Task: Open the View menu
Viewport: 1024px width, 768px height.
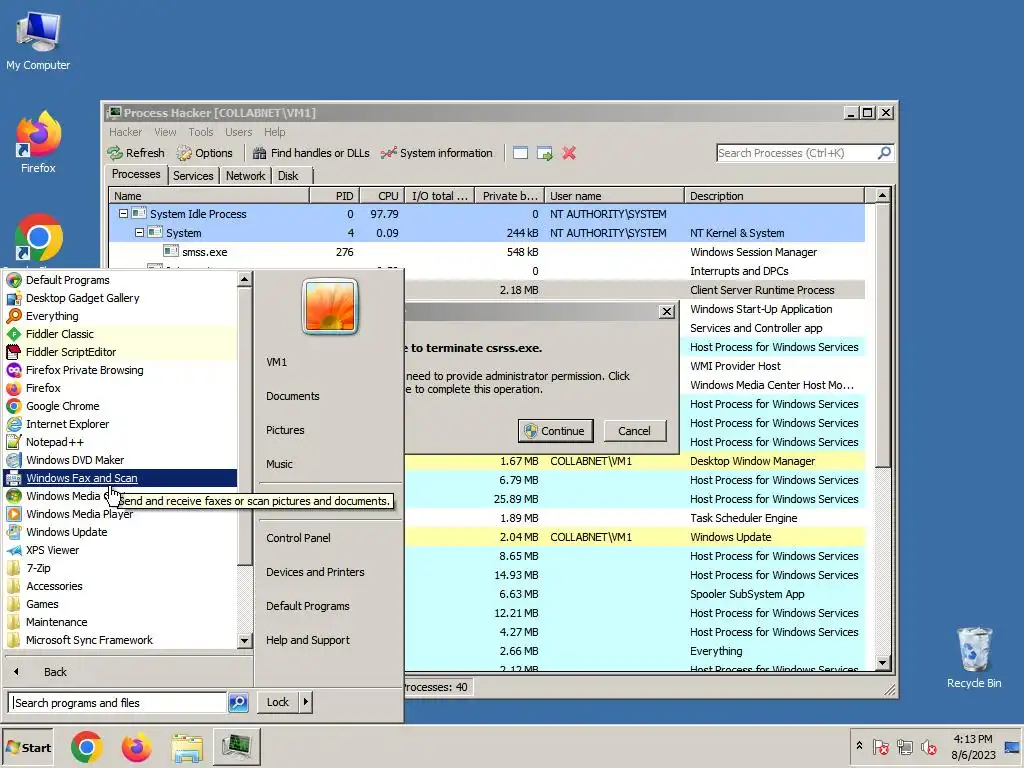Action: (165, 132)
